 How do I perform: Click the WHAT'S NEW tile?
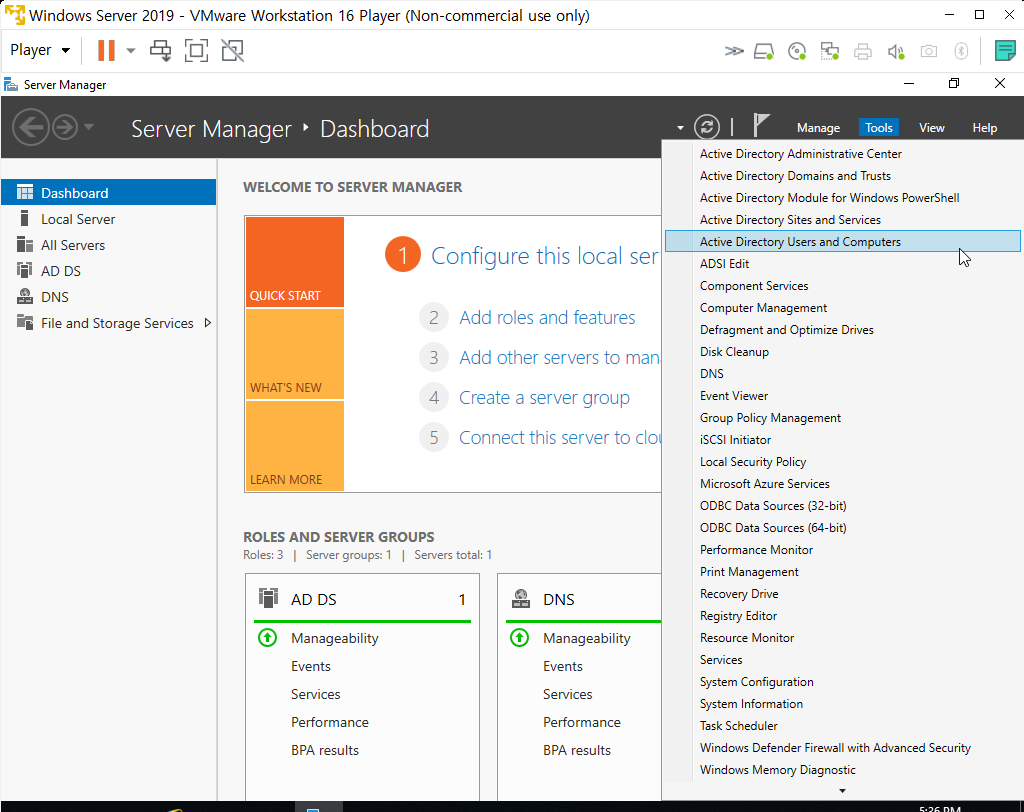tap(295, 354)
